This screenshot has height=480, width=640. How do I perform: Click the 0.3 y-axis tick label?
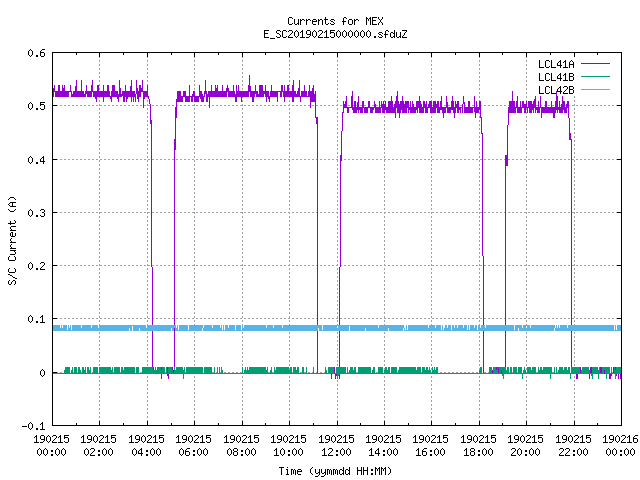pos(36,213)
